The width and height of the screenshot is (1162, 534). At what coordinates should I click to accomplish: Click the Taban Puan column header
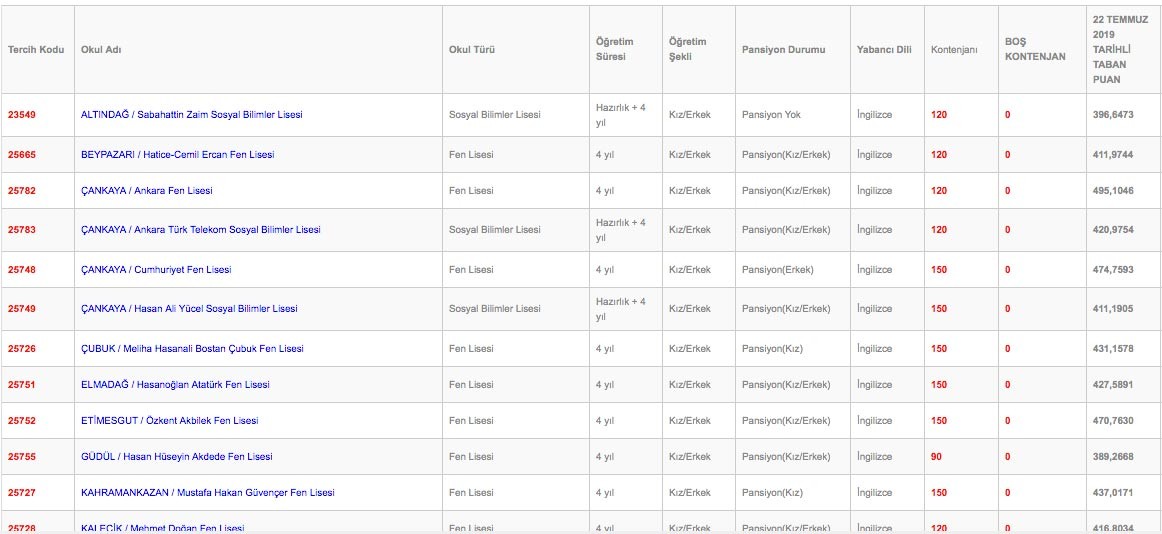[1120, 50]
